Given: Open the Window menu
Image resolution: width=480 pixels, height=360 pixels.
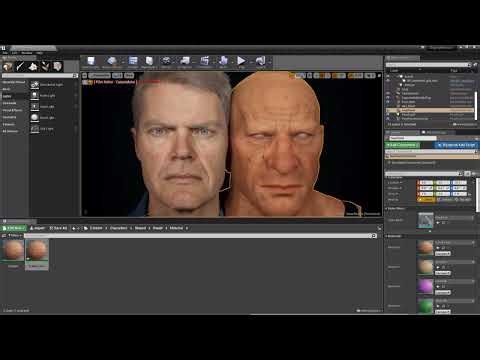Looking at the screenshot, I should [27, 53].
